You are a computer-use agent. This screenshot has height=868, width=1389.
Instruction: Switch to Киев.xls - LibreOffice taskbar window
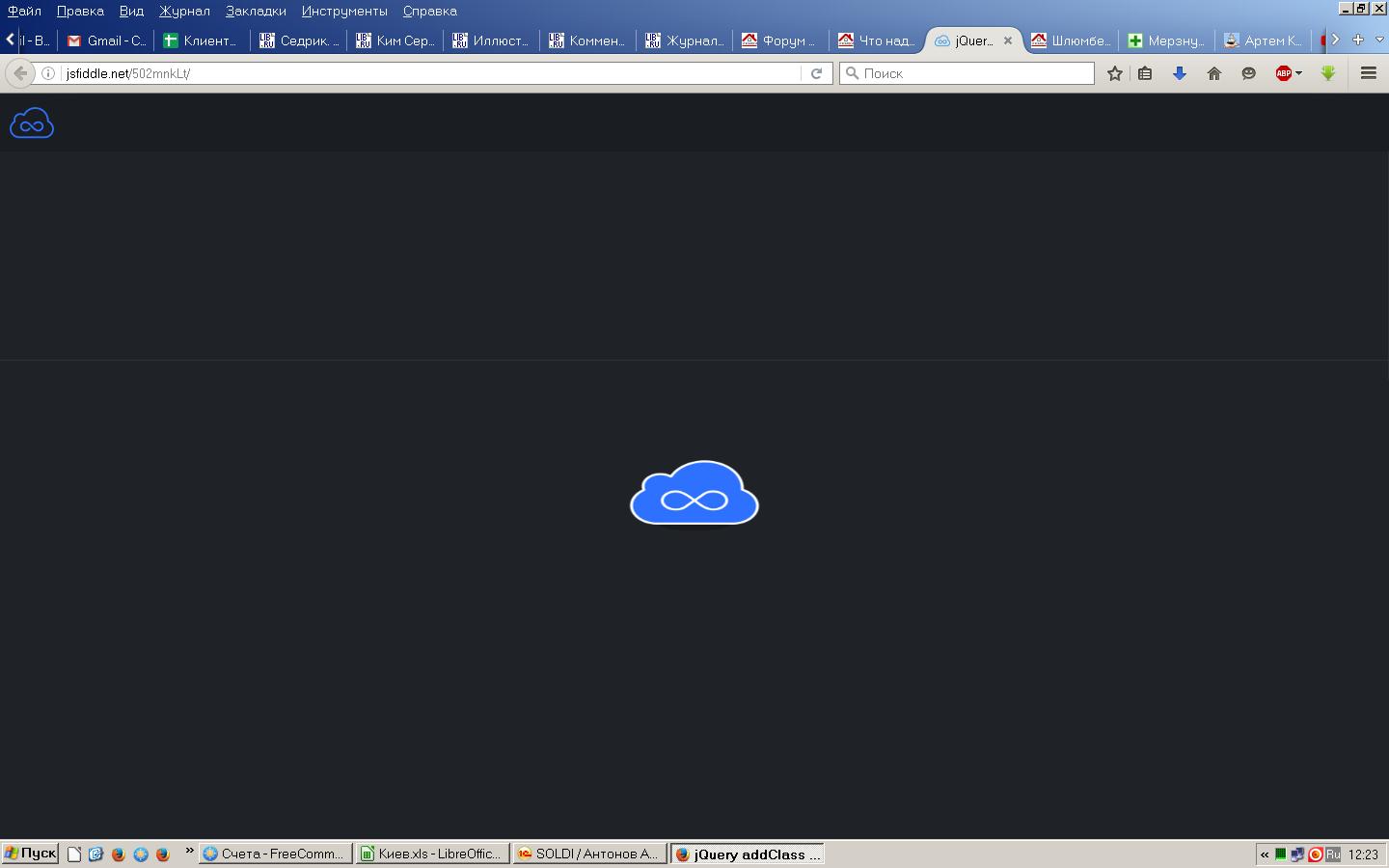coord(432,854)
